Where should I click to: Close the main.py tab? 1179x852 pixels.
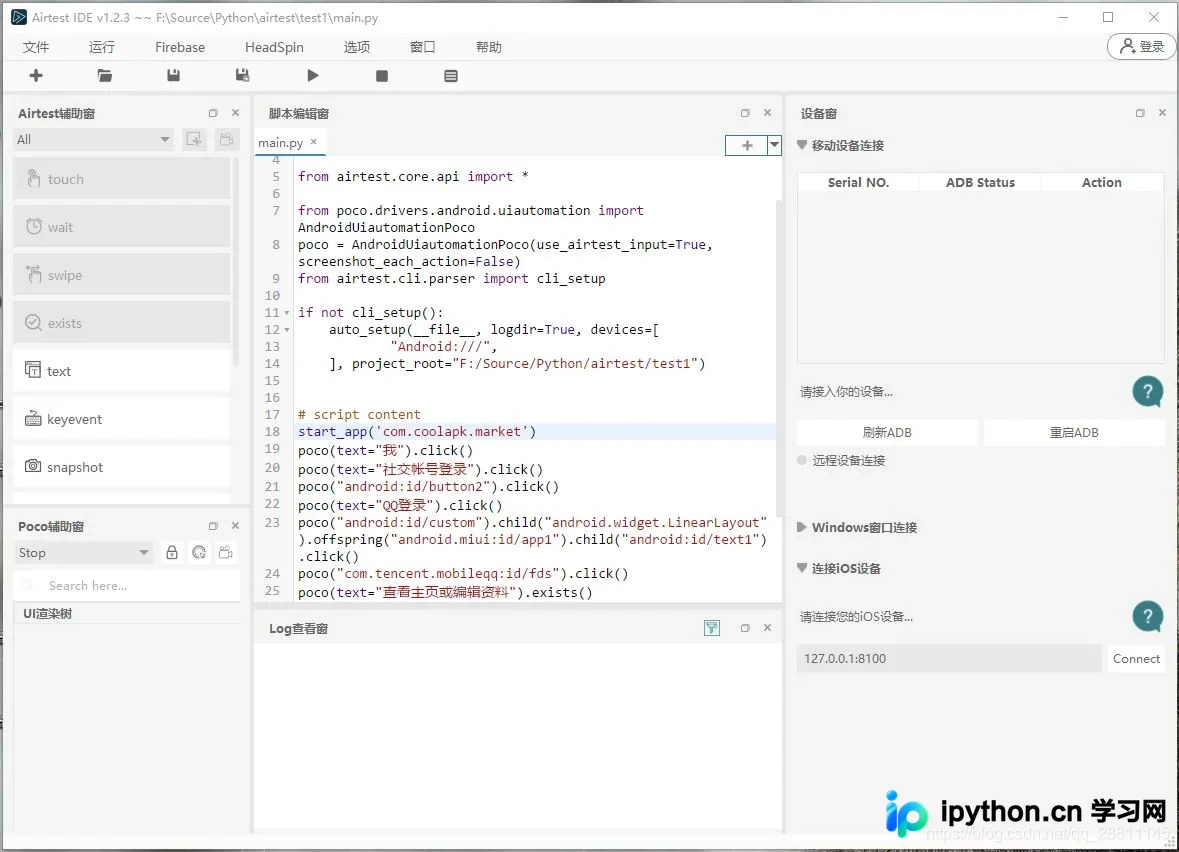tap(314, 142)
